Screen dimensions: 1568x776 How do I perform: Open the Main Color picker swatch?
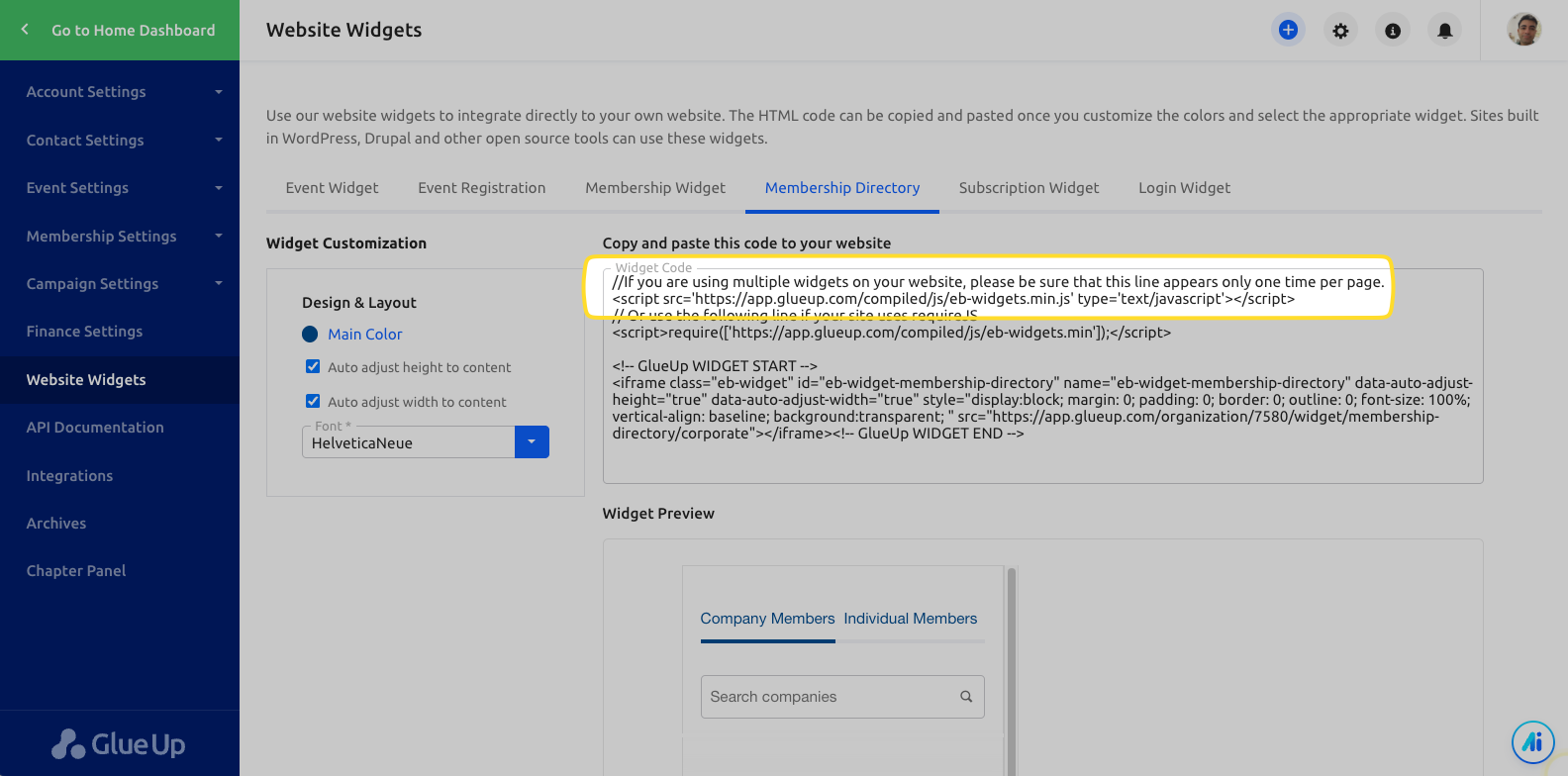[310, 335]
